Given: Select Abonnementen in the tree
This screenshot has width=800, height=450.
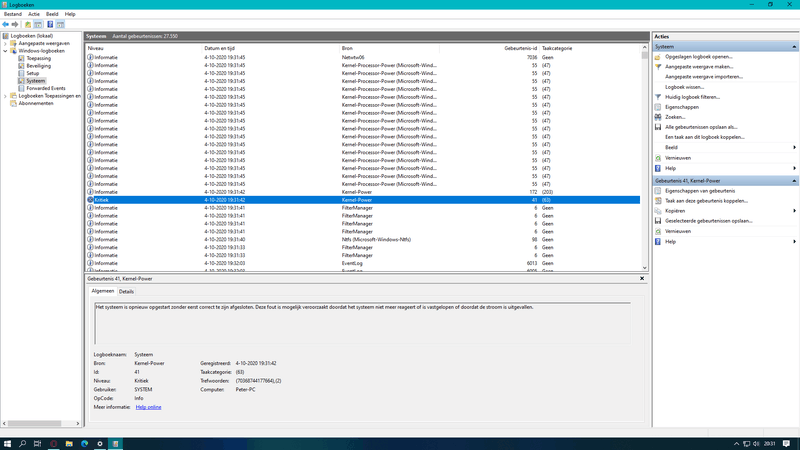Looking at the screenshot, I should [36, 103].
